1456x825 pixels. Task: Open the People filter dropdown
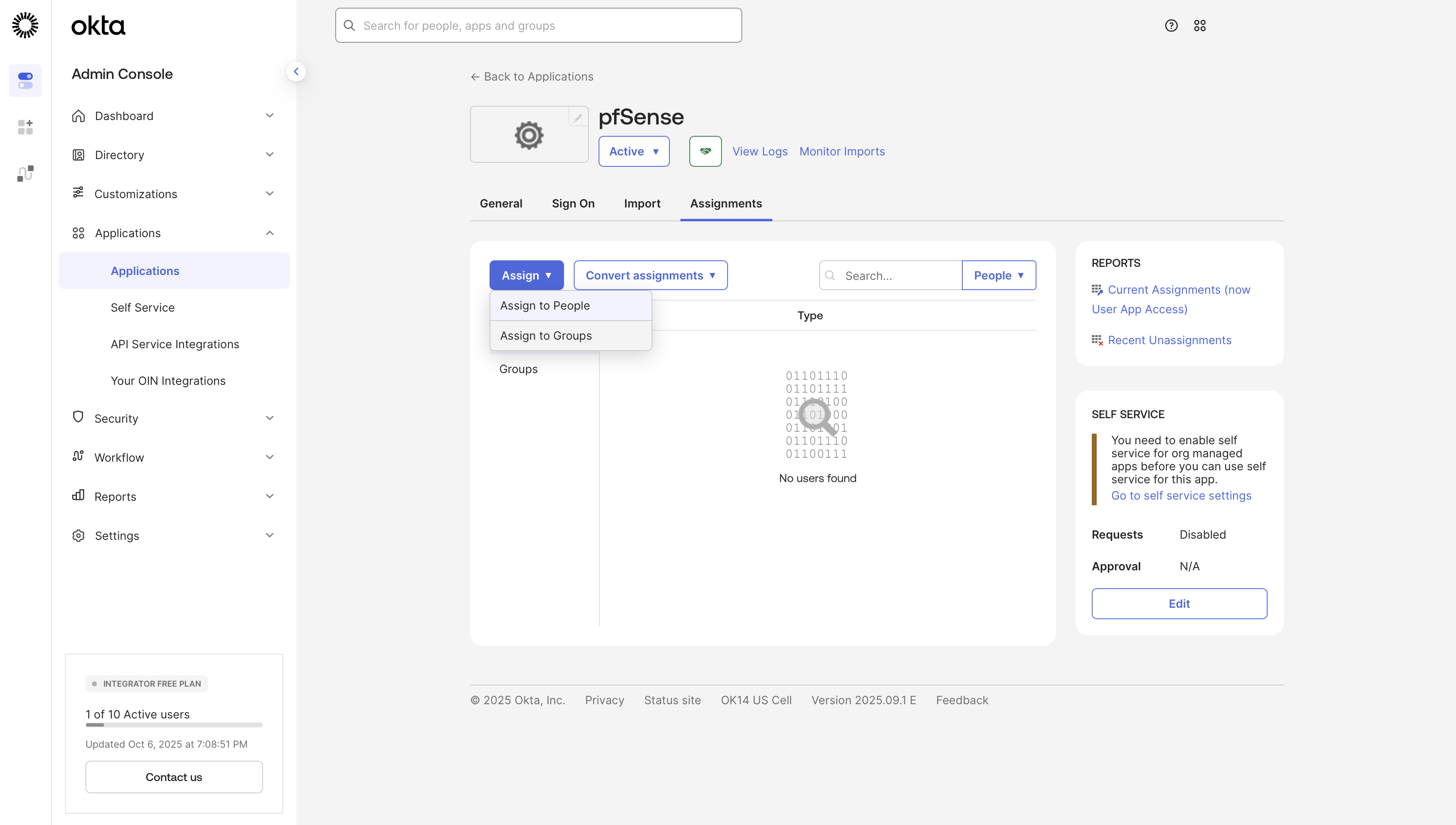(x=999, y=275)
